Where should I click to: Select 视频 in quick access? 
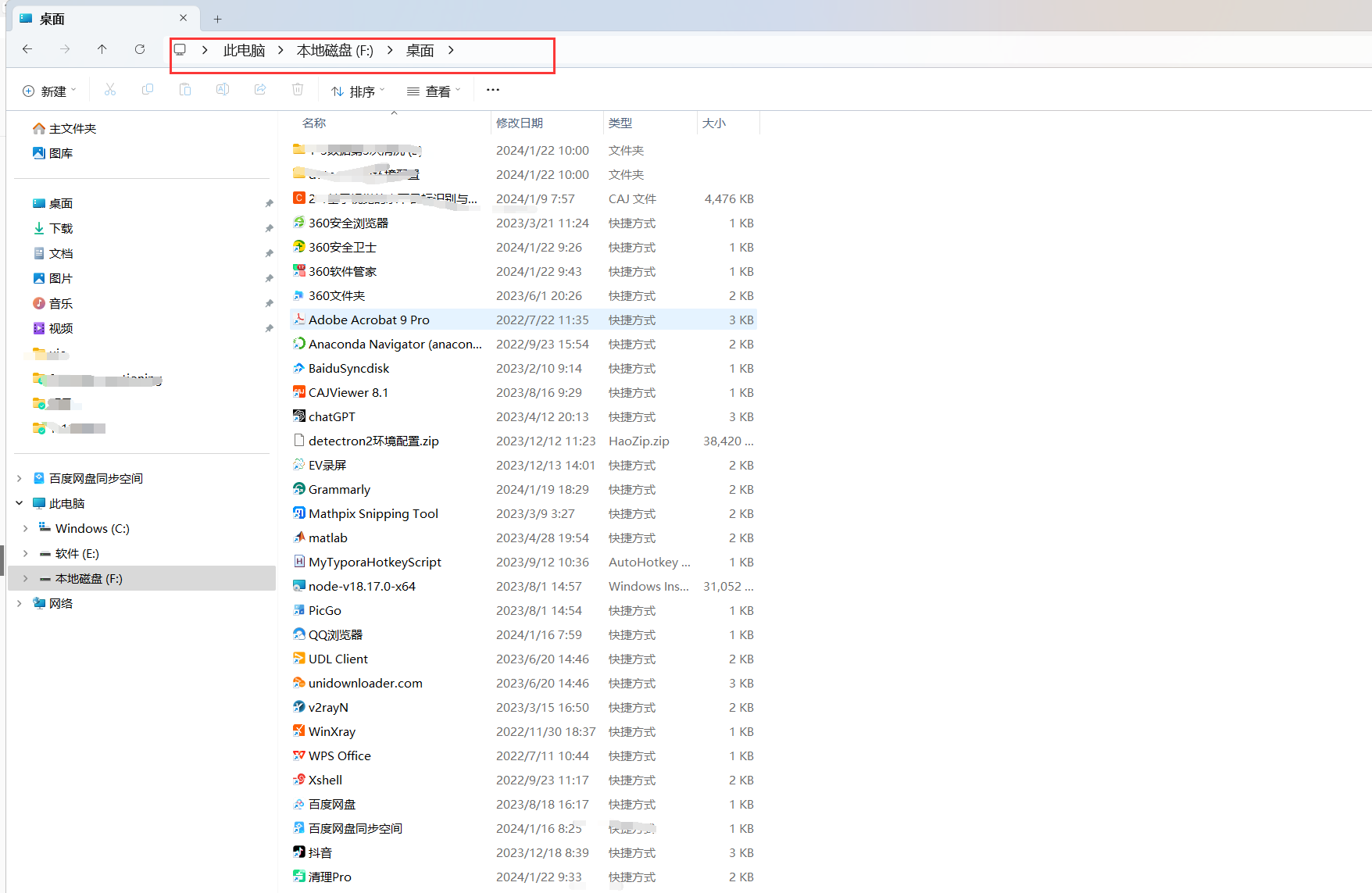[53, 328]
